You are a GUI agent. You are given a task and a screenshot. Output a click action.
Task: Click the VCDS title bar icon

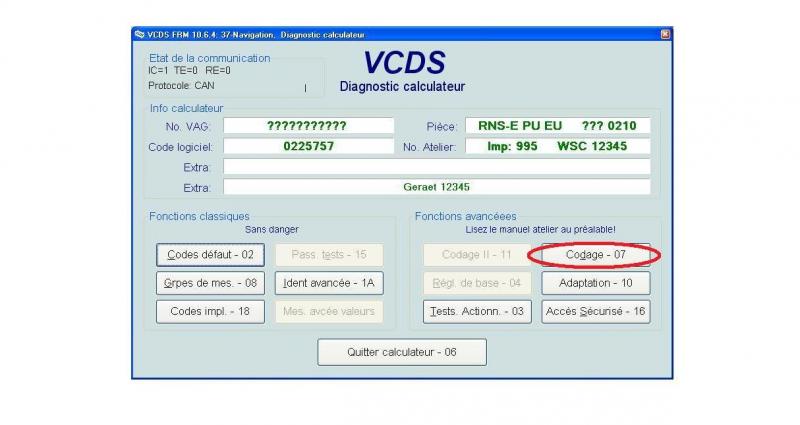pos(139,34)
